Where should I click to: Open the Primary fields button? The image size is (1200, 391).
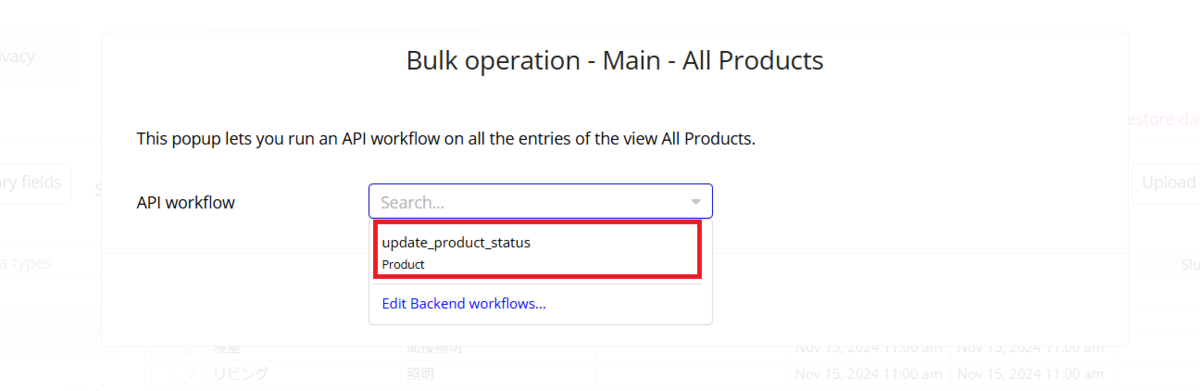click(x=33, y=183)
